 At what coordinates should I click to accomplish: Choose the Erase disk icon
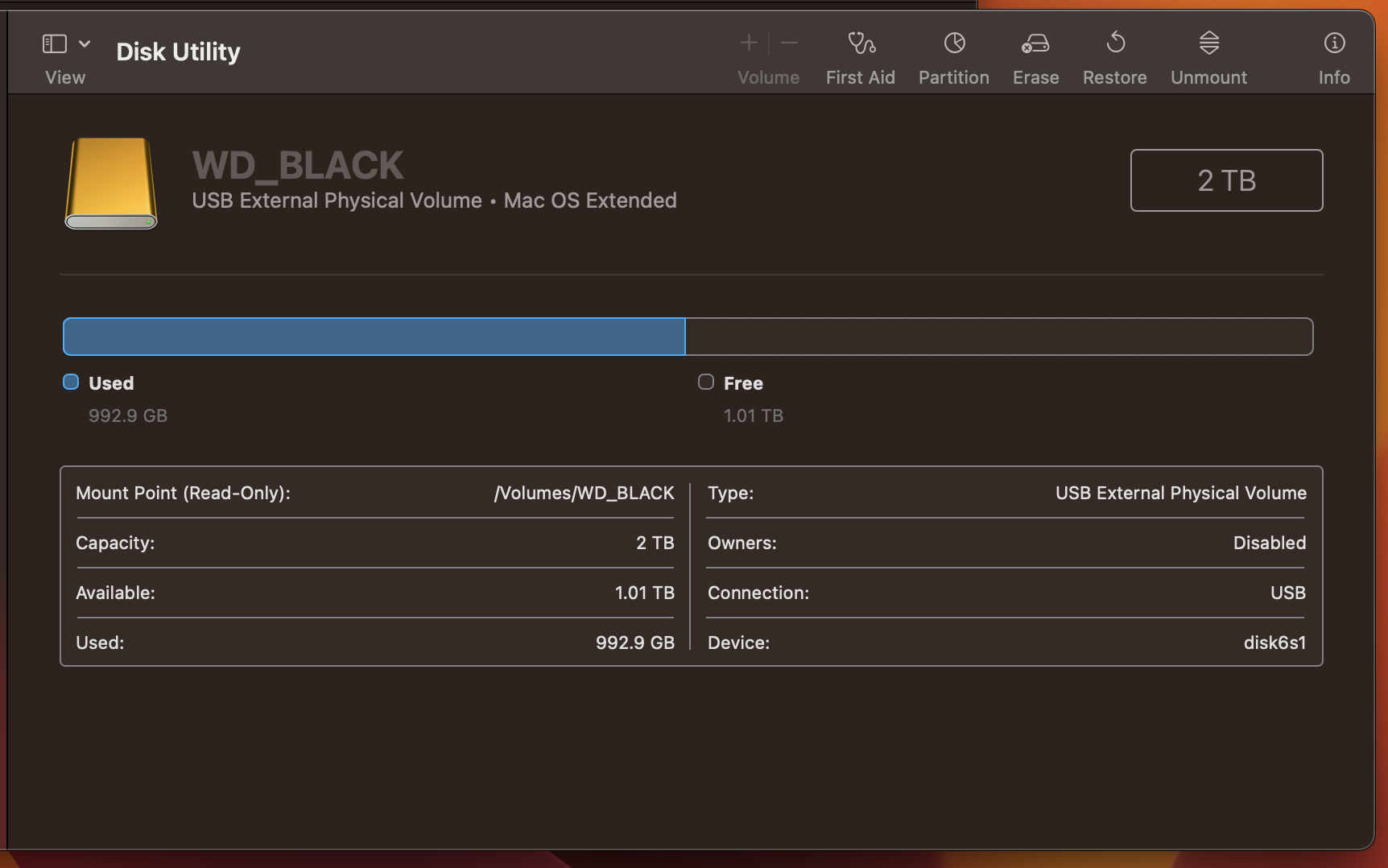pos(1035,43)
